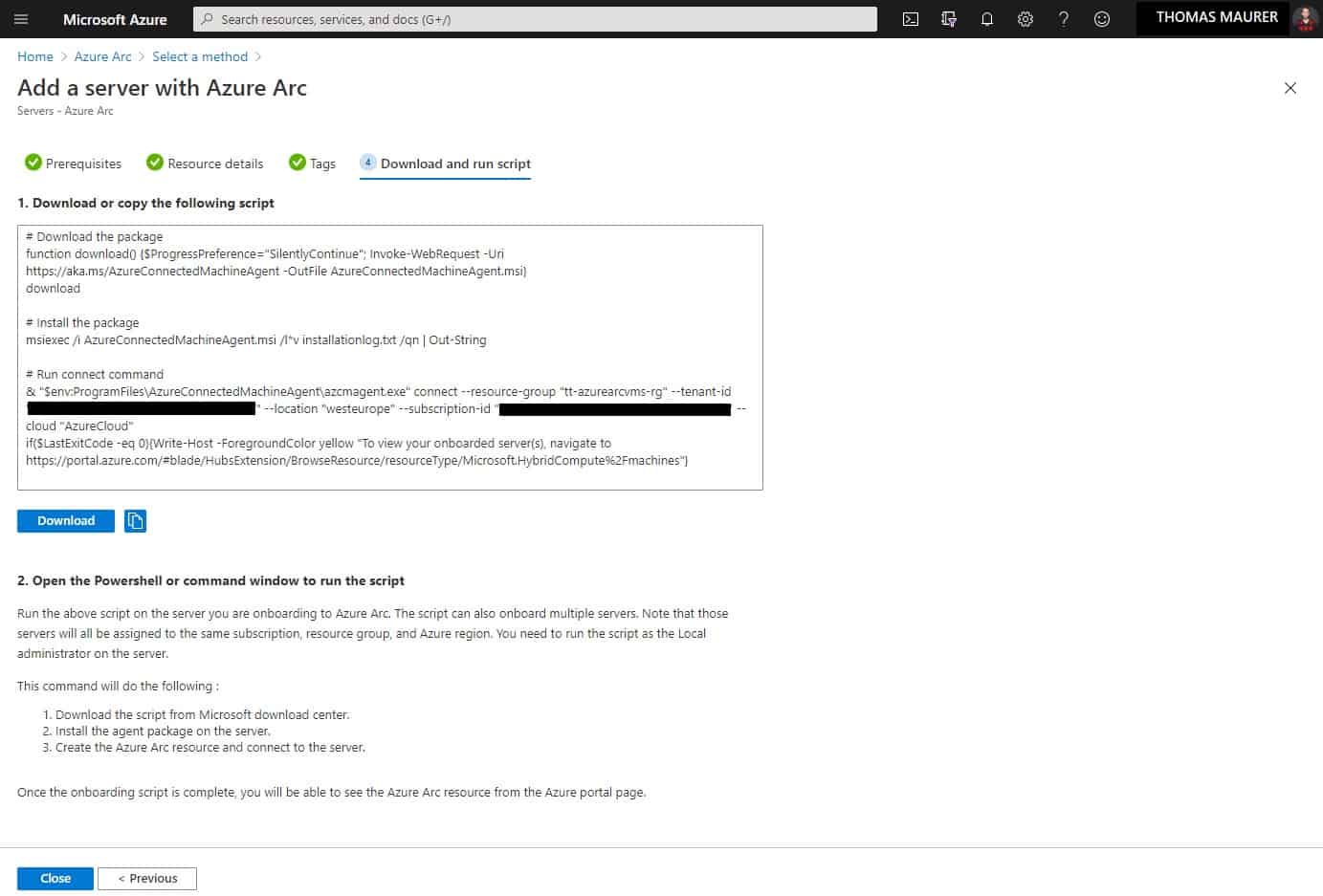Click the Close button at the bottom
Viewport: 1323px width, 896px height.
[x=55, y=879]
